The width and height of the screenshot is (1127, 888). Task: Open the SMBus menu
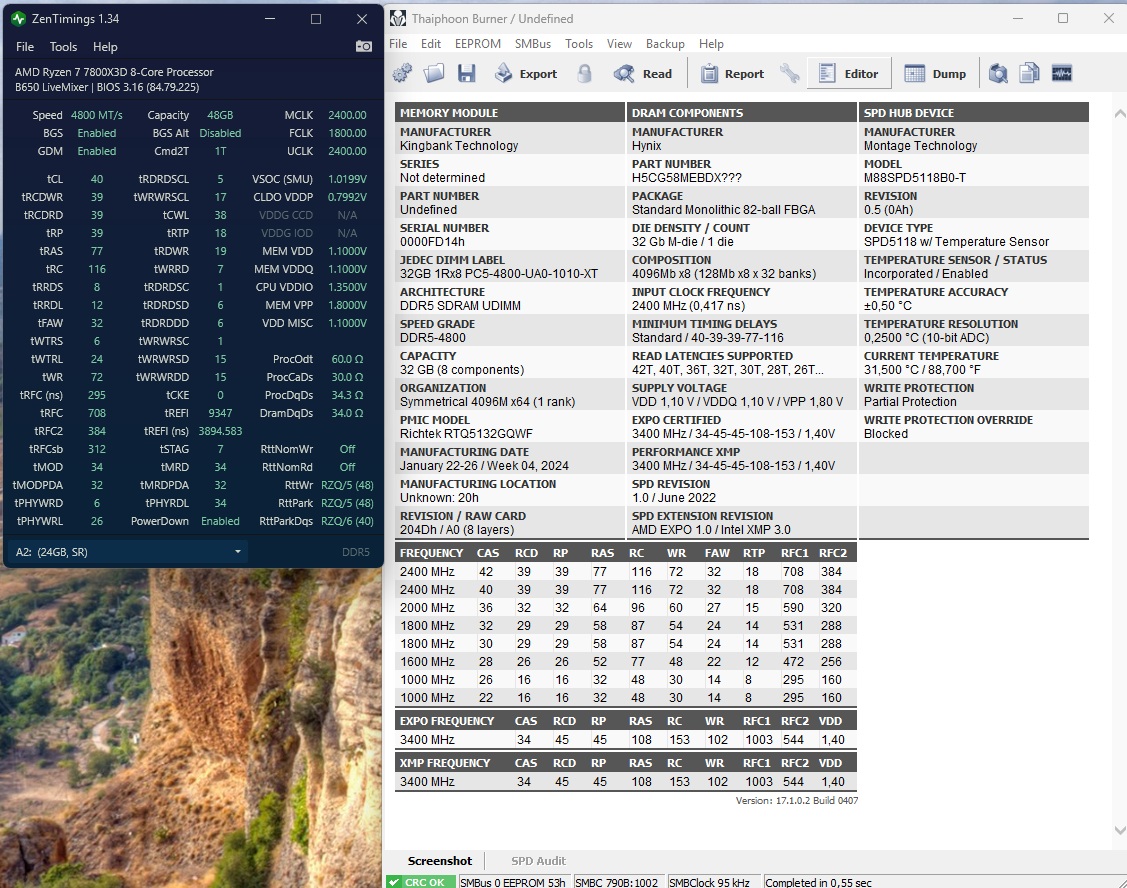click(533, 44)
